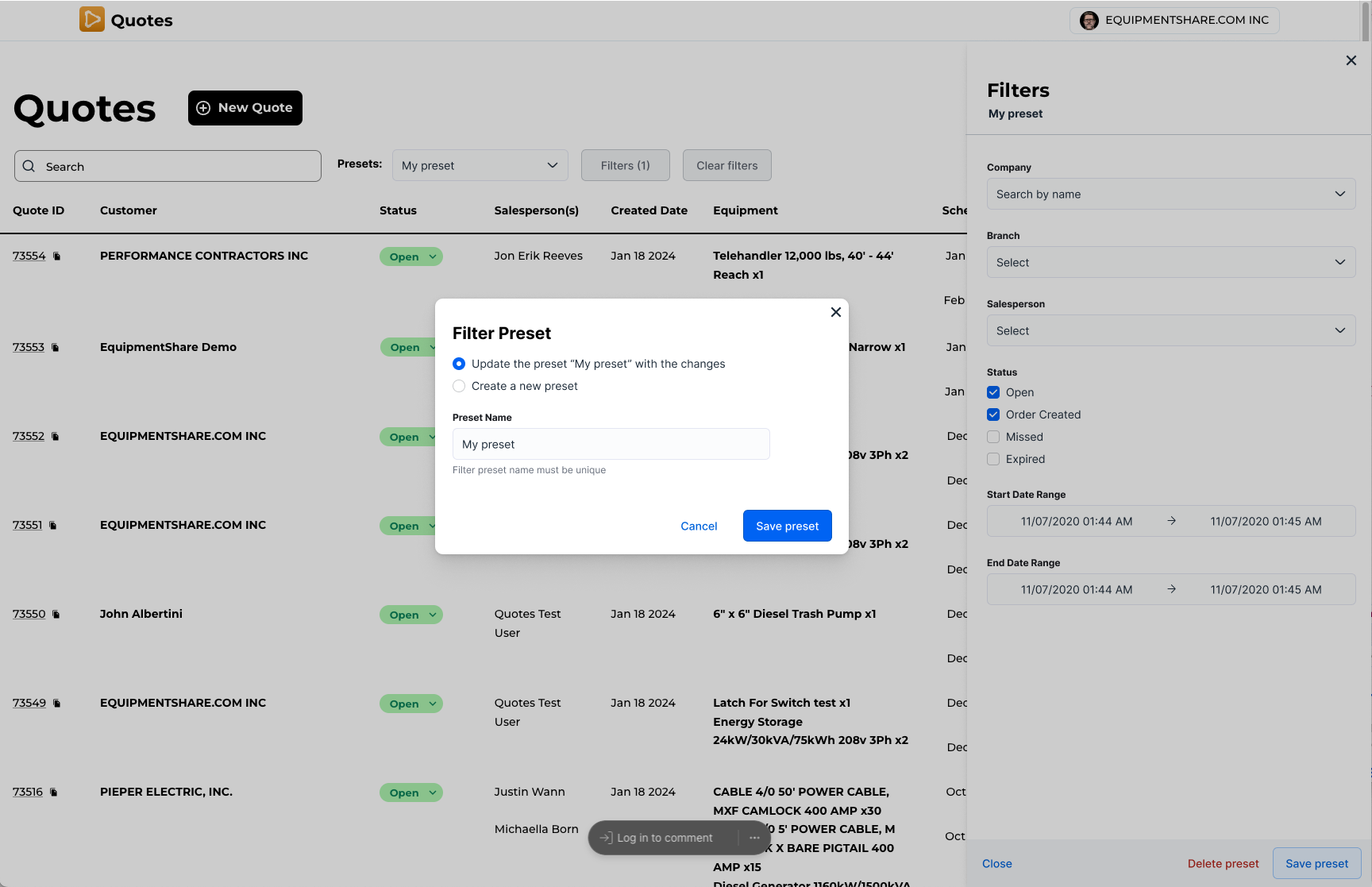Copy quote ID 73550 with its copy icon

coord(56,614)
